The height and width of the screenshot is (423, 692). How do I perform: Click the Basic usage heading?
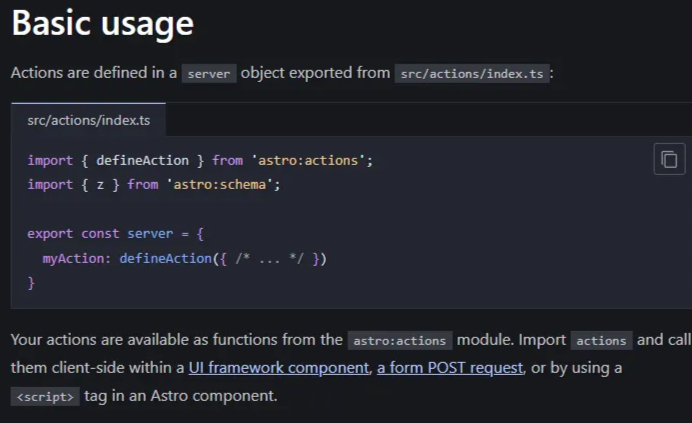click(x=102, y=25)
